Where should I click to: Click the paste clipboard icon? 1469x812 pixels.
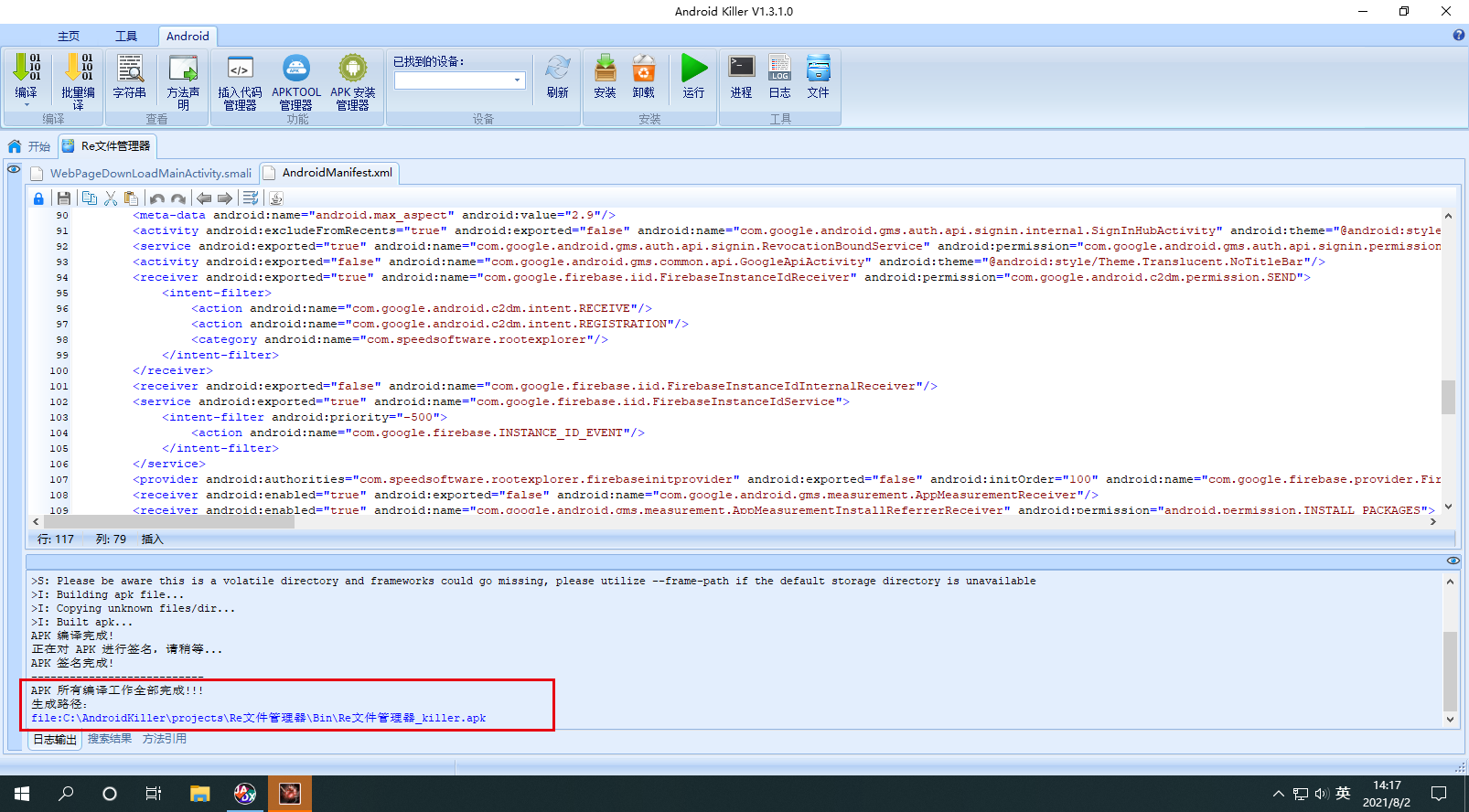[131, 198]
